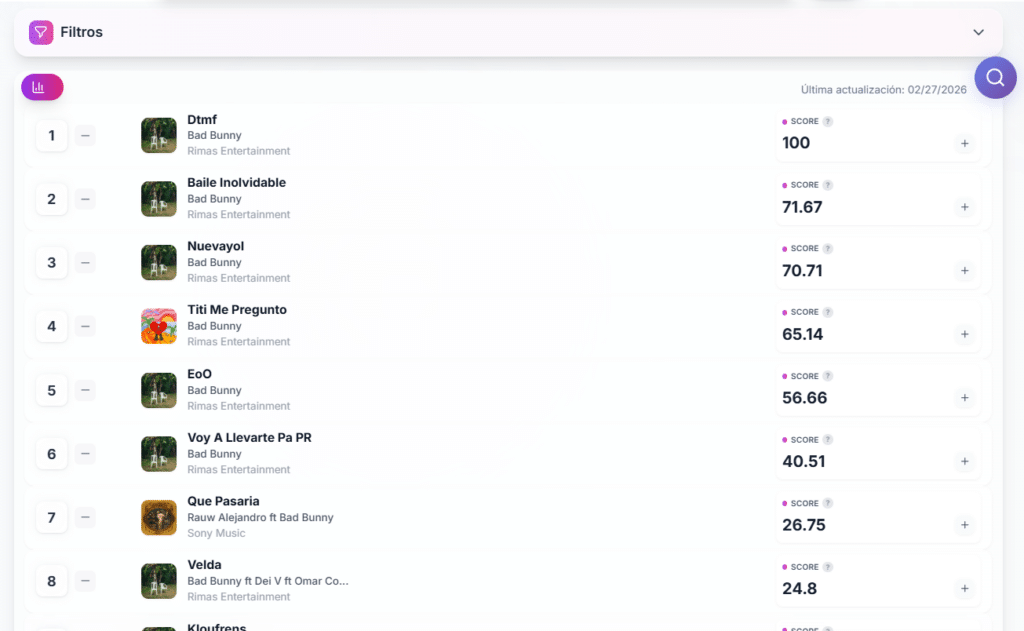The height and width of the screenshot is (631, 1024).
Task: Click the Filtros funnel icon
Action: click(41, 32)
